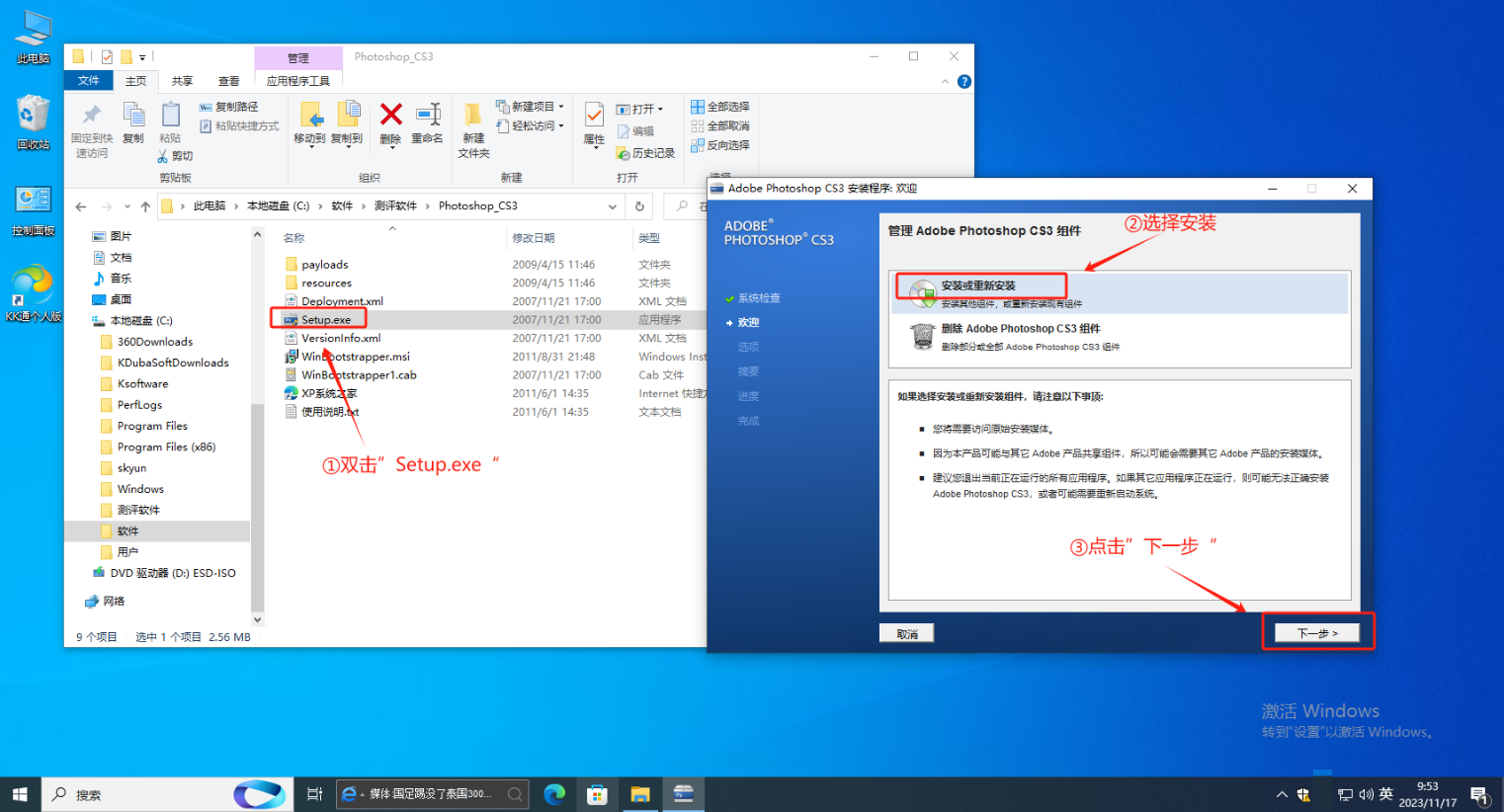
Task: Open the Control Panel desktop icon
Action: point(33,210)
